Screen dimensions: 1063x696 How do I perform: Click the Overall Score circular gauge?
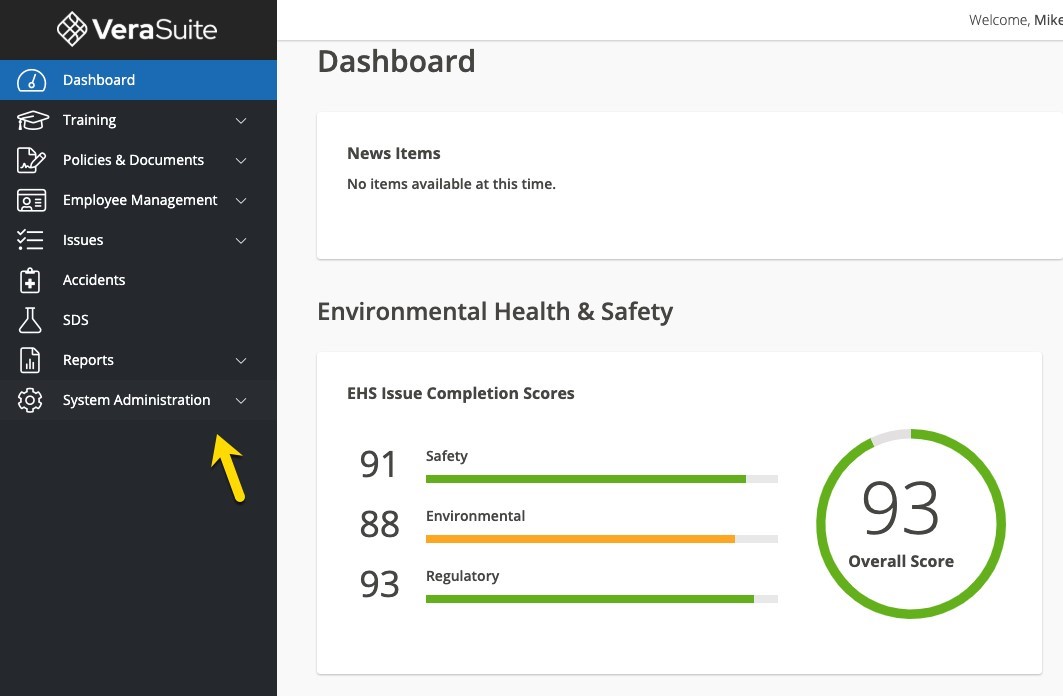(x=910, y=523)
